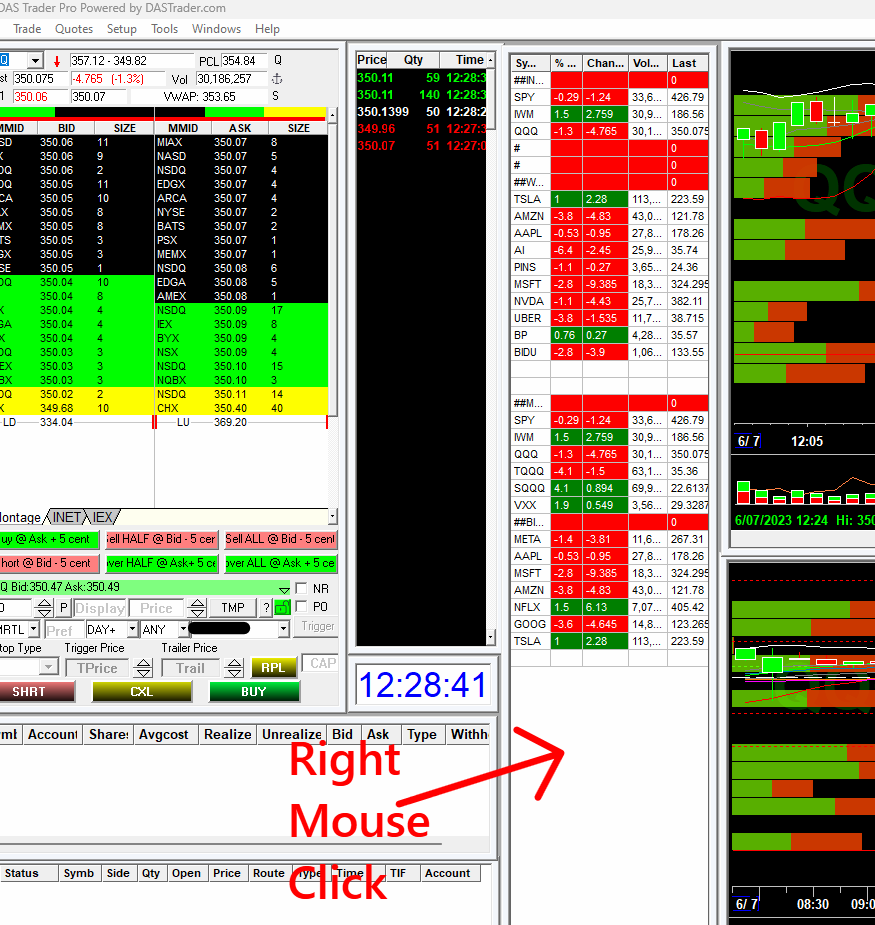Image resolution: width=875 pixels, height=925 pixels.
Task: Click the RPL replace button
Action: (x=273, y=668)
